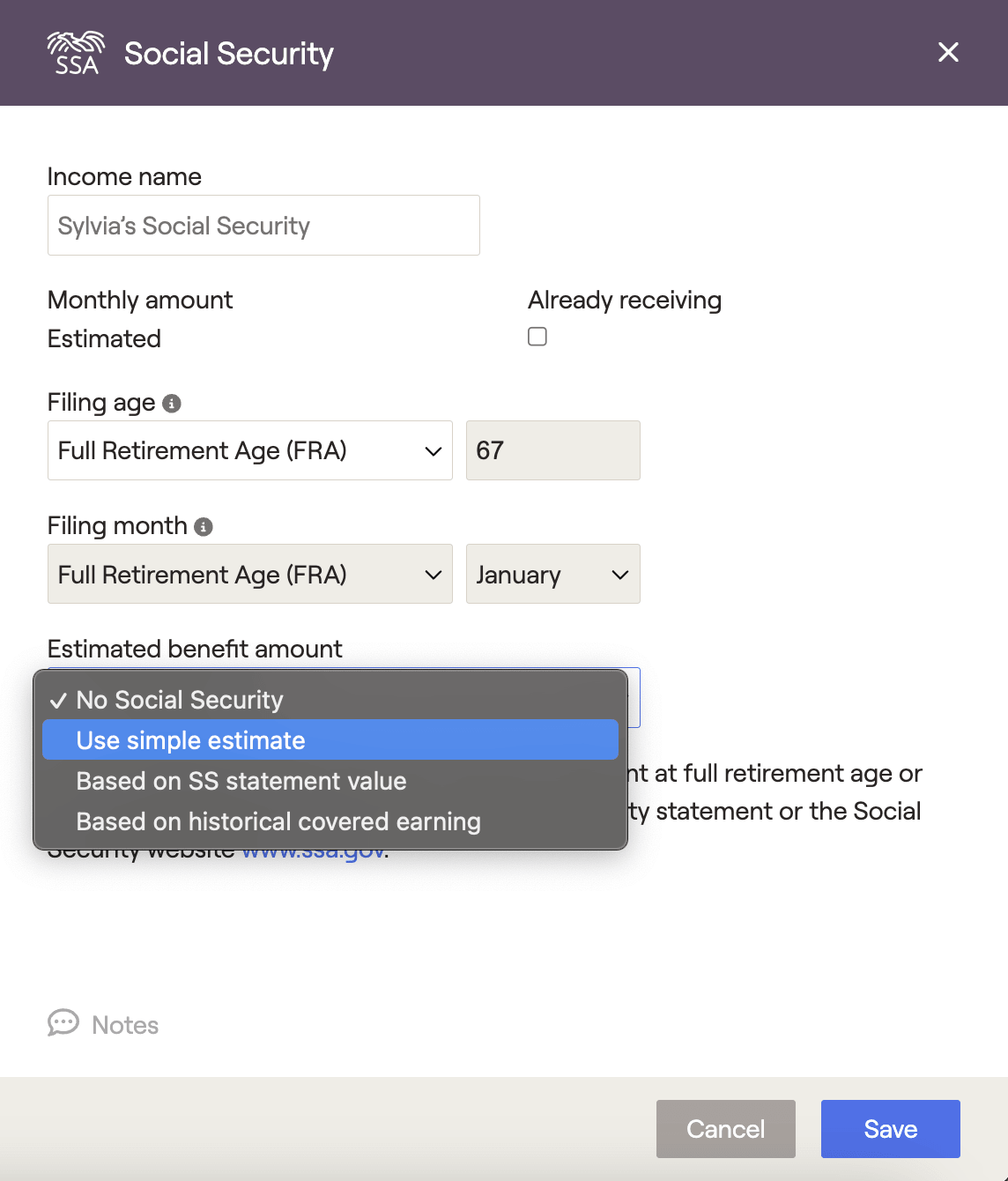This screenshot has height=1181, width=1008.
Task: Close the Social Security dialog
Action: tap(948, 53)
